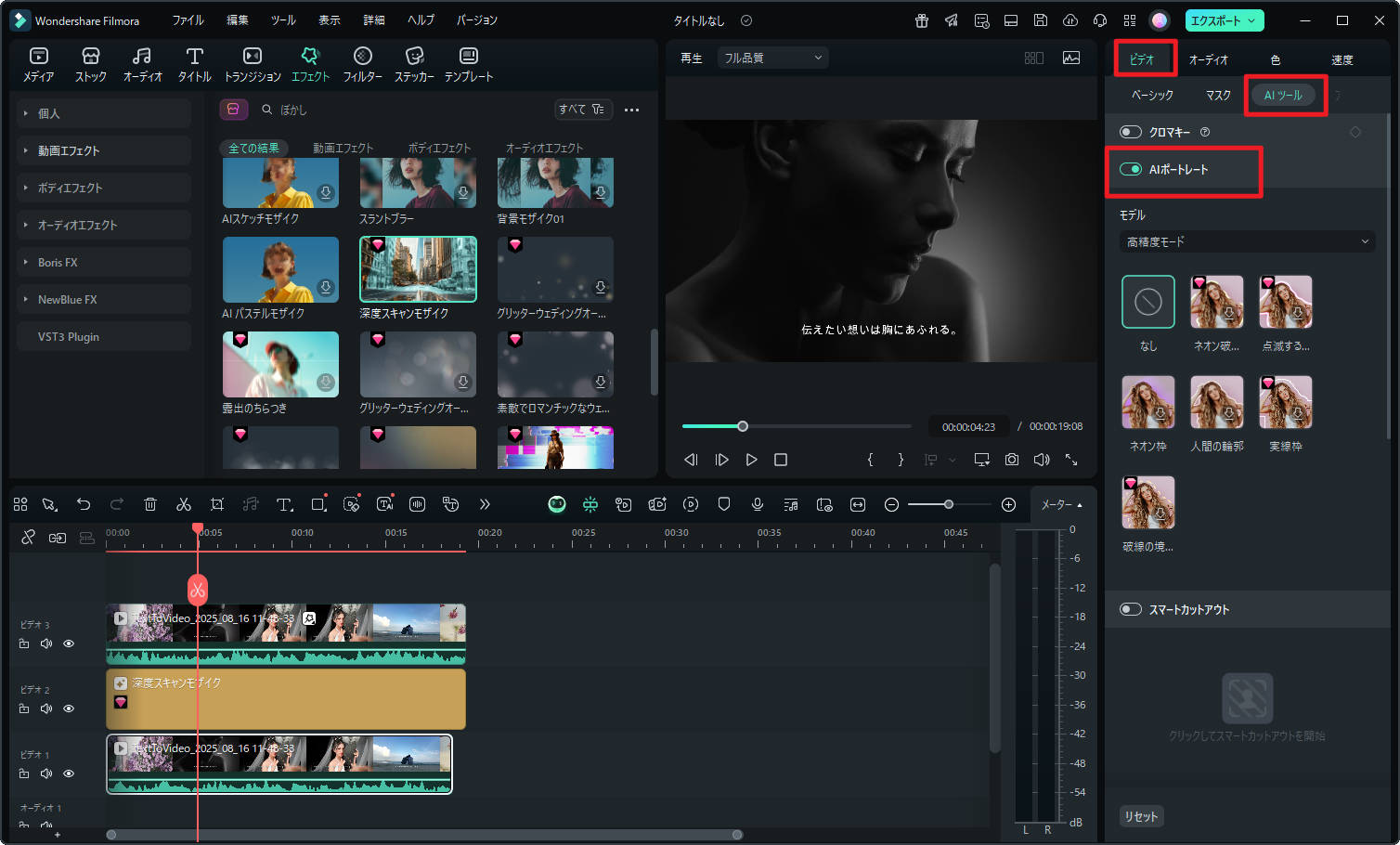This screenshot has height=845, width=1400.
Task: Open the フィルター filters library
Action: (363, 65)
